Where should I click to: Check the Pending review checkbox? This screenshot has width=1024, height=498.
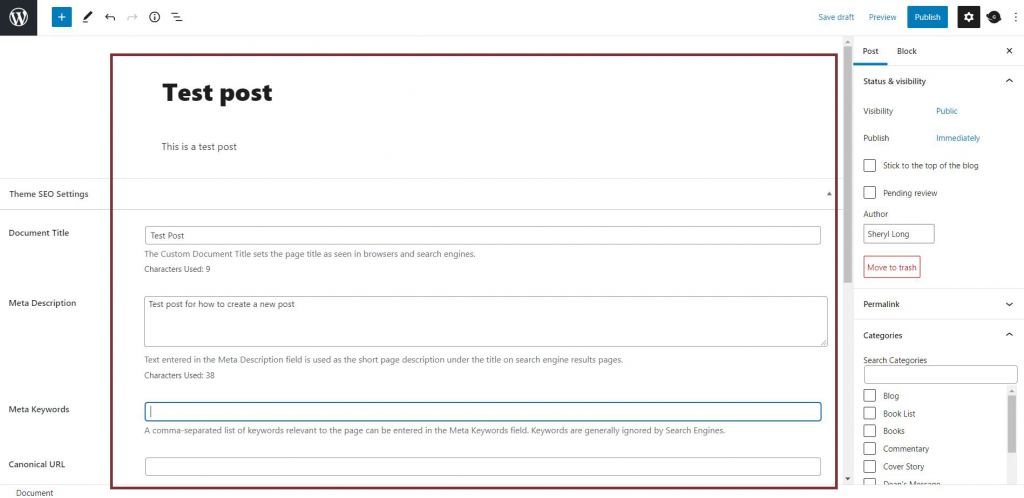[870, 192]
